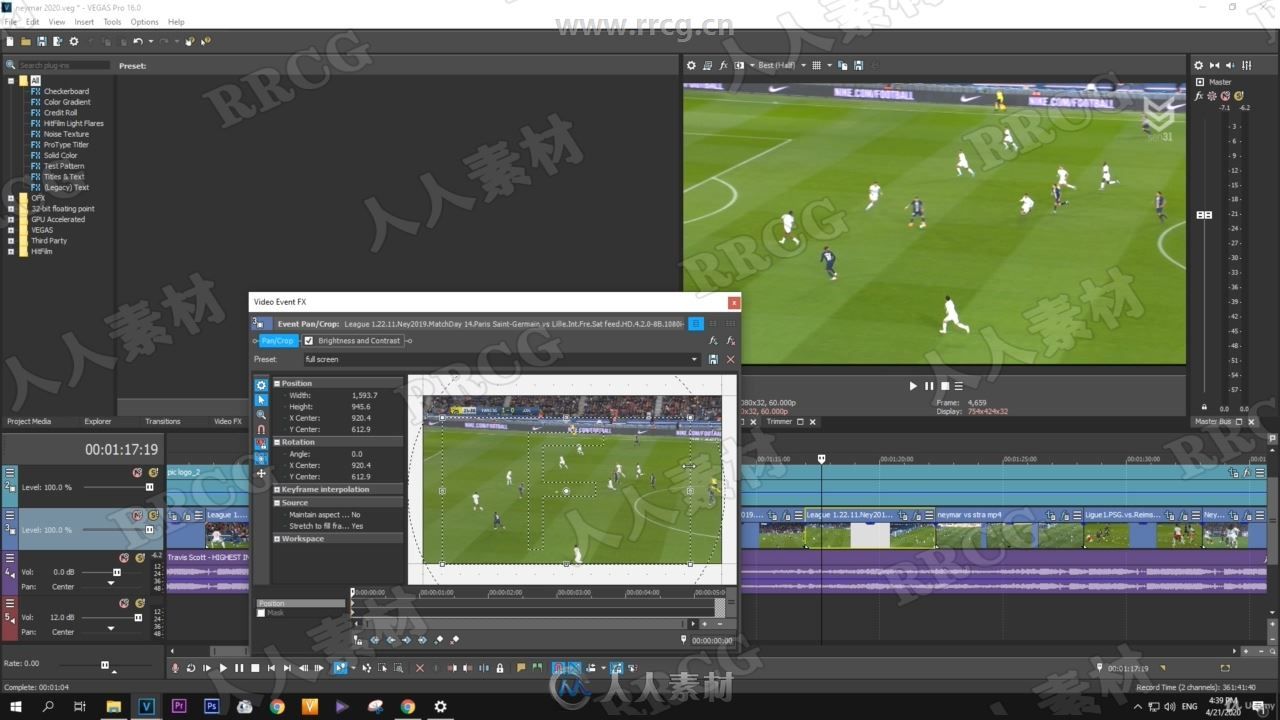Toggle Enable Snapping in timeline toolbar
This screenshot has height=720, width=1280.
click(559, 668)
